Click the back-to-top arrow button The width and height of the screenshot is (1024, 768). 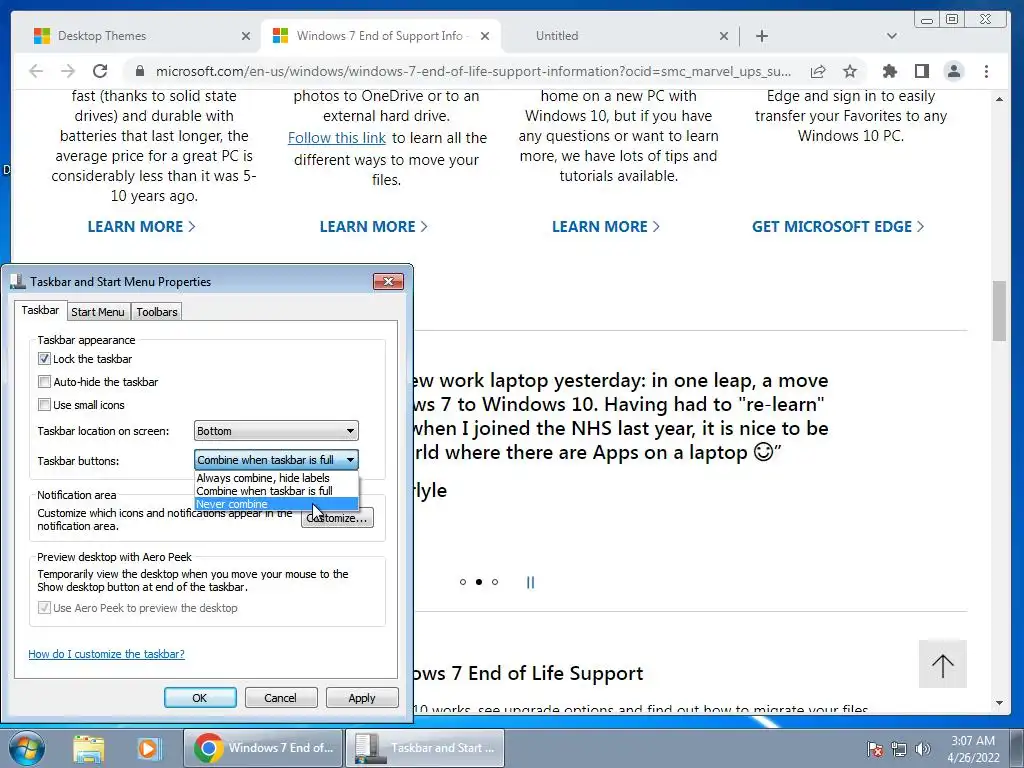[x=942, y=664]
